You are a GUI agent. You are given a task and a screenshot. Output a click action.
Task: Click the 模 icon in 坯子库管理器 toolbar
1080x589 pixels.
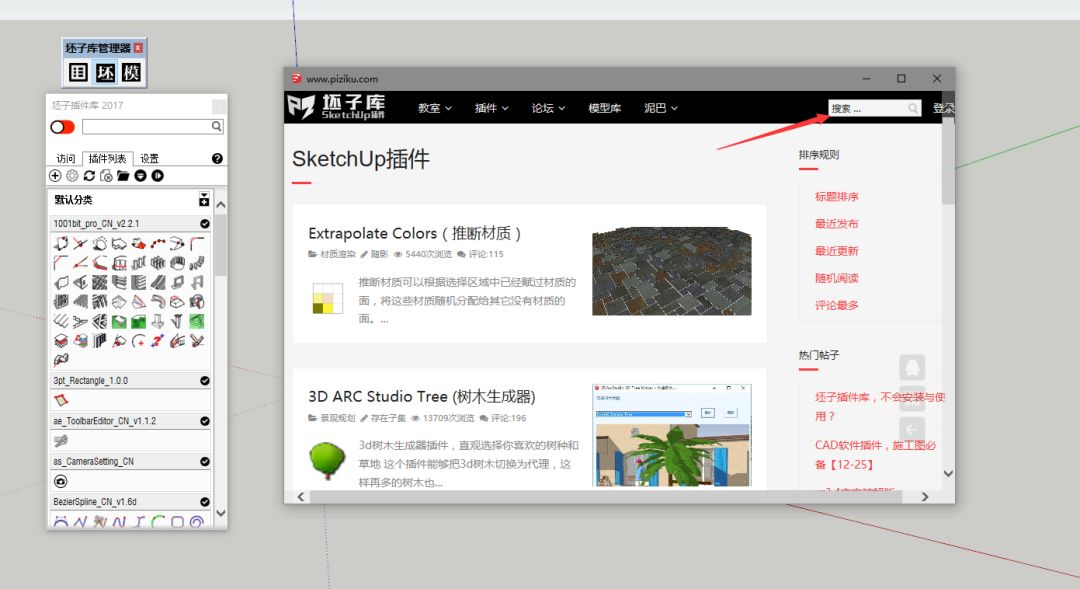click(131, 72)
